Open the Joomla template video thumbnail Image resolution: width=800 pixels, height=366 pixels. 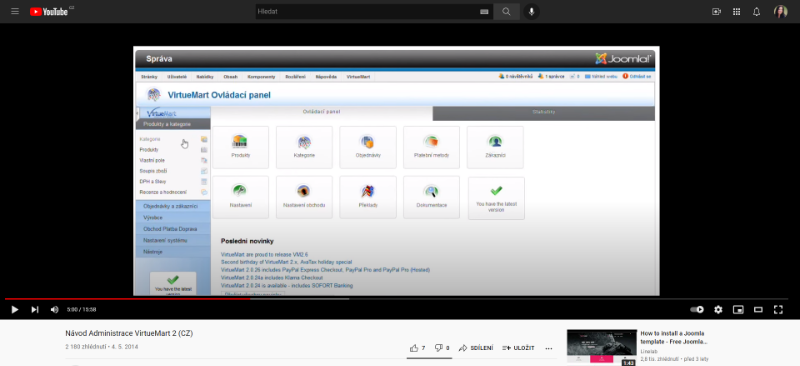(x=602, y=348)
